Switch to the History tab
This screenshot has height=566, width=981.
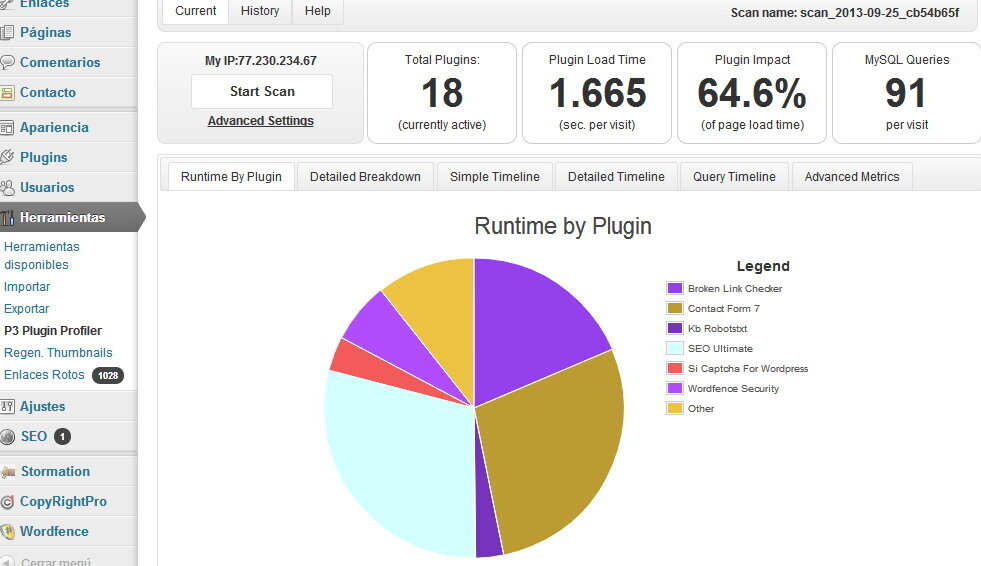pos(260,11)
